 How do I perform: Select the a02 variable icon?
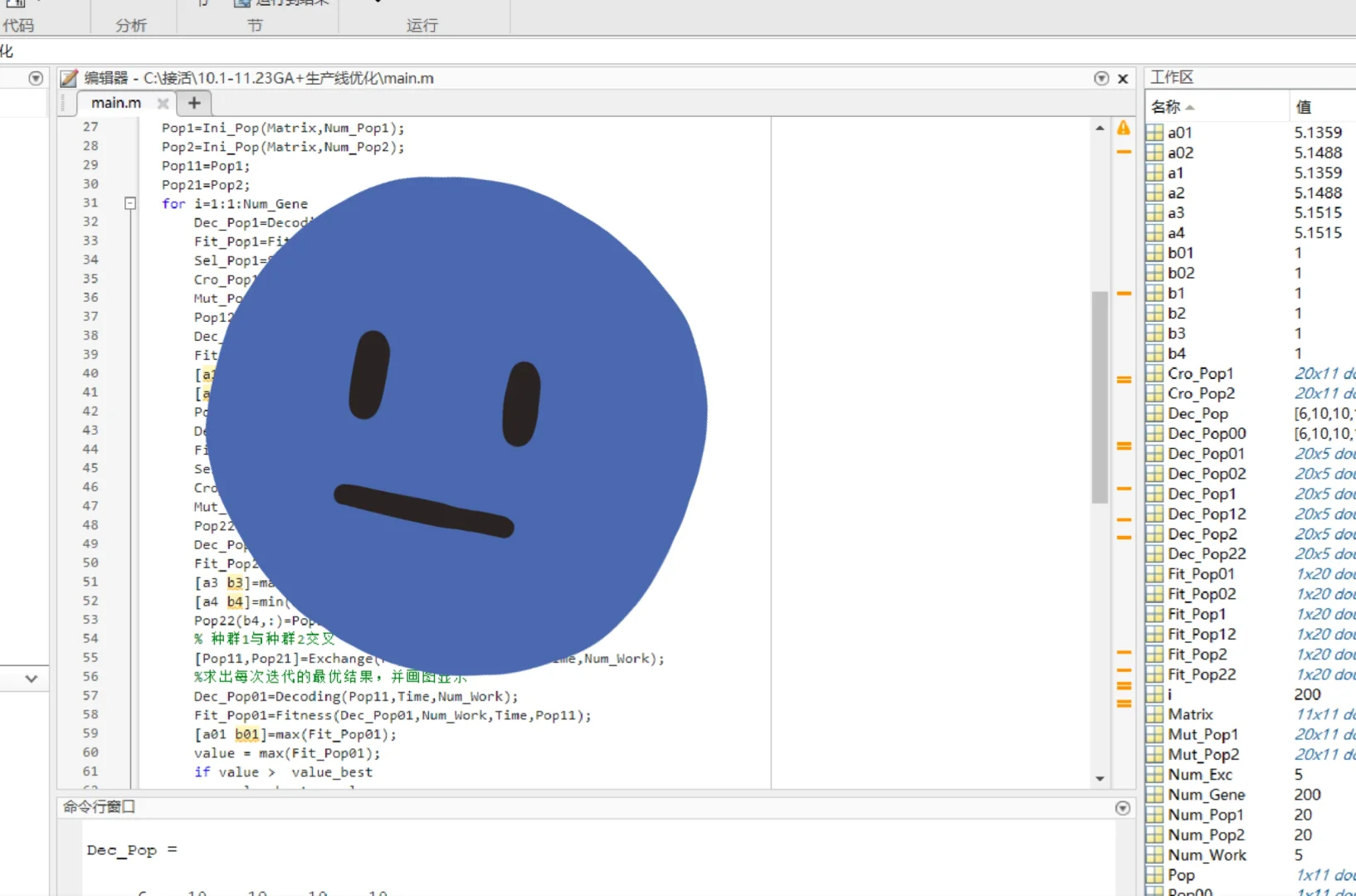click(x=1154, y=153)
